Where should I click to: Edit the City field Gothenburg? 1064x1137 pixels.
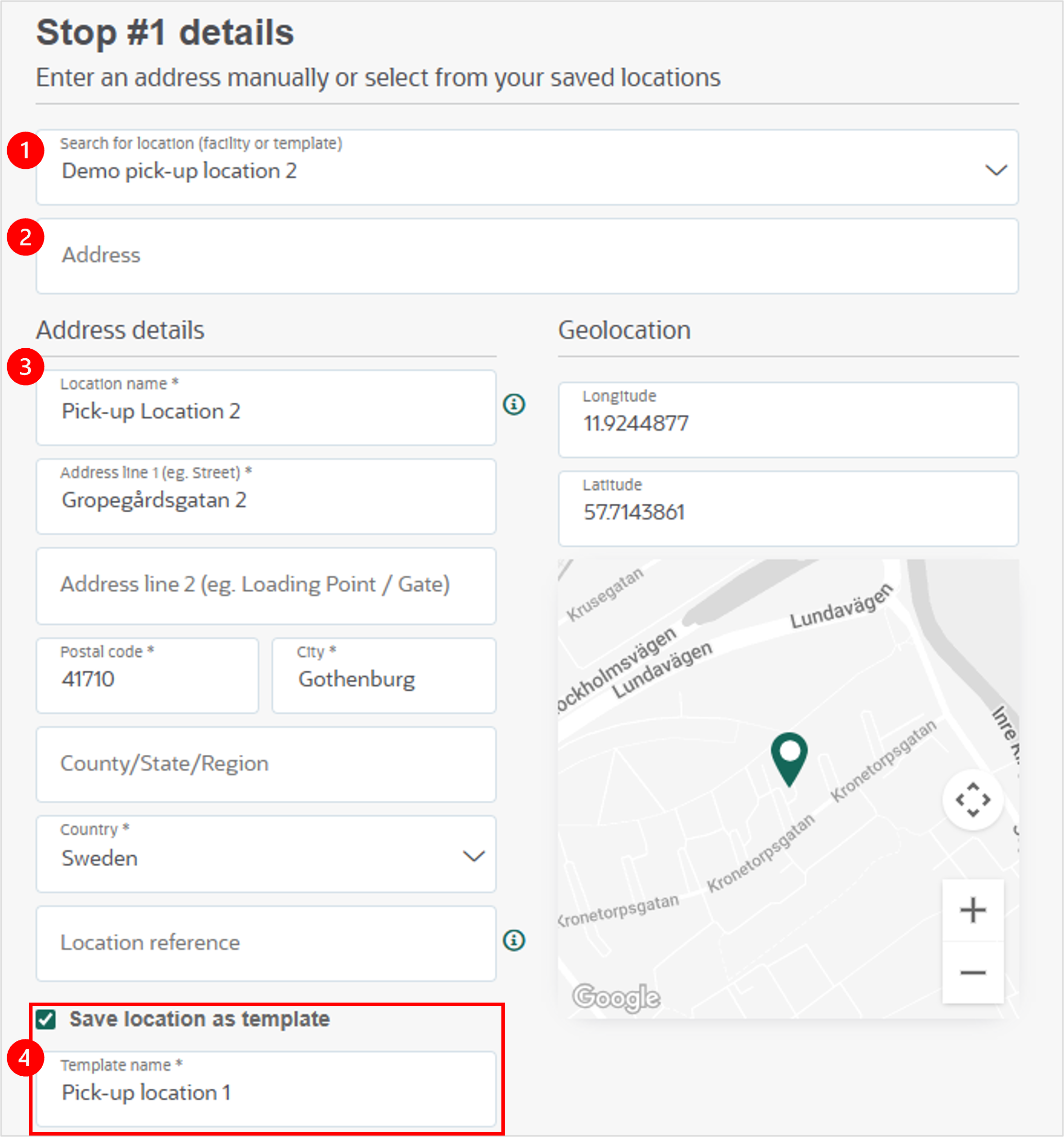click(x=384, y=675)
